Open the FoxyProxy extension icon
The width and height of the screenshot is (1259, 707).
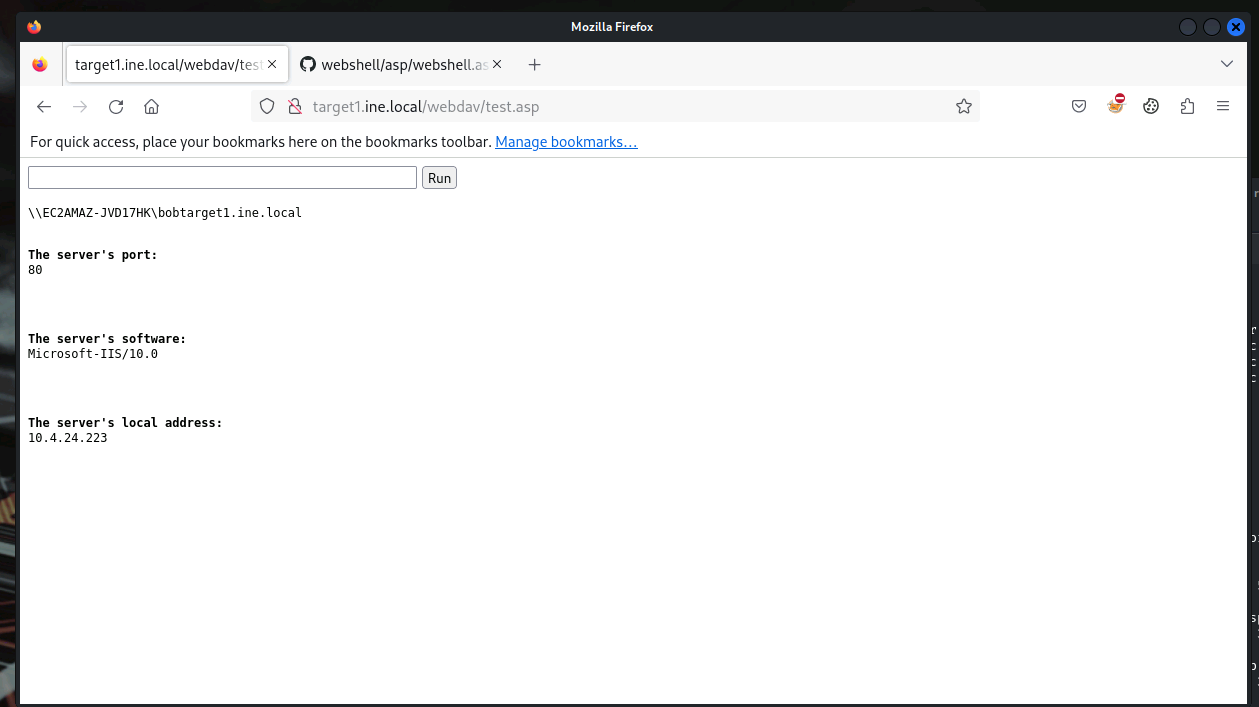point(1115,106)
